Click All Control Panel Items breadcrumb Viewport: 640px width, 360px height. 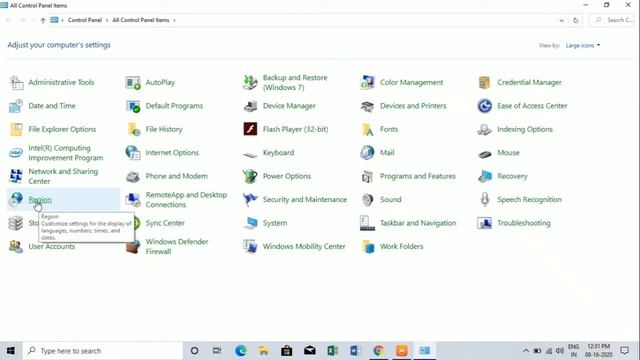click(x=141, y=20)
